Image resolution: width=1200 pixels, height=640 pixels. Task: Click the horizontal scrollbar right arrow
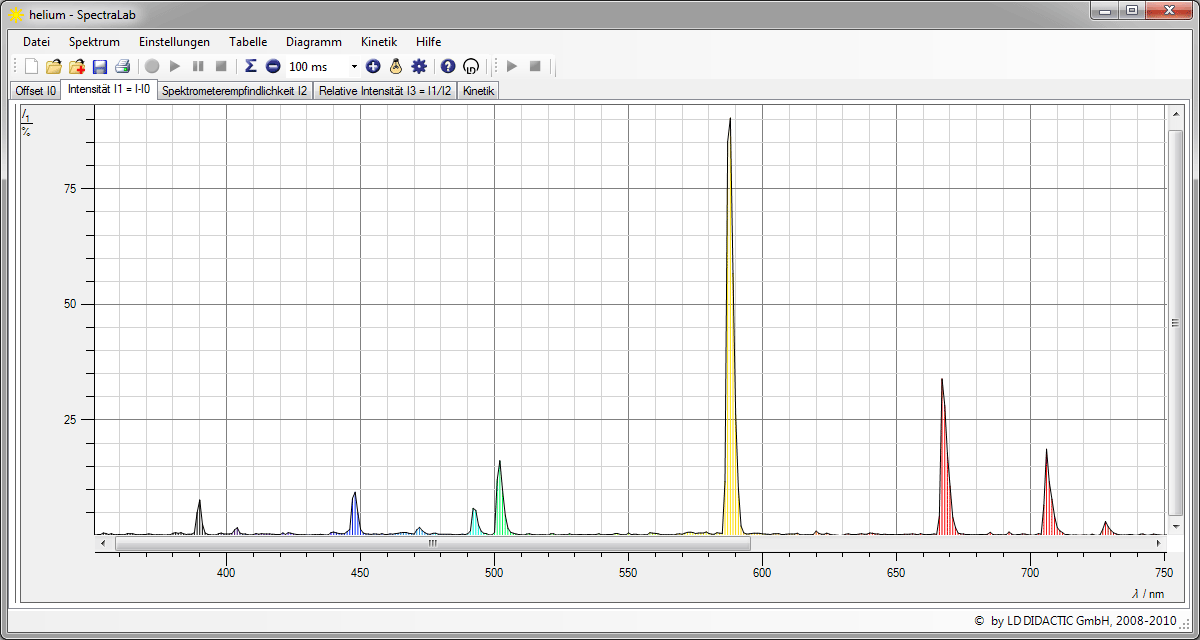pyautogui.click(x=1159, y=543)
